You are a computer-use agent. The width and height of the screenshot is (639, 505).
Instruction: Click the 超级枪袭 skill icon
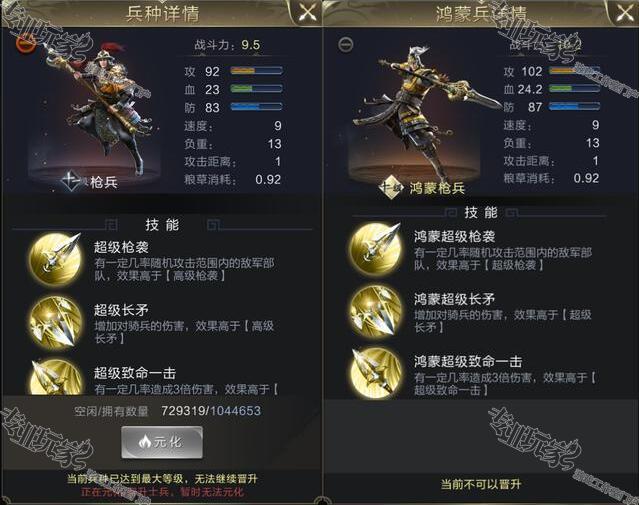(x=55, y=259)
